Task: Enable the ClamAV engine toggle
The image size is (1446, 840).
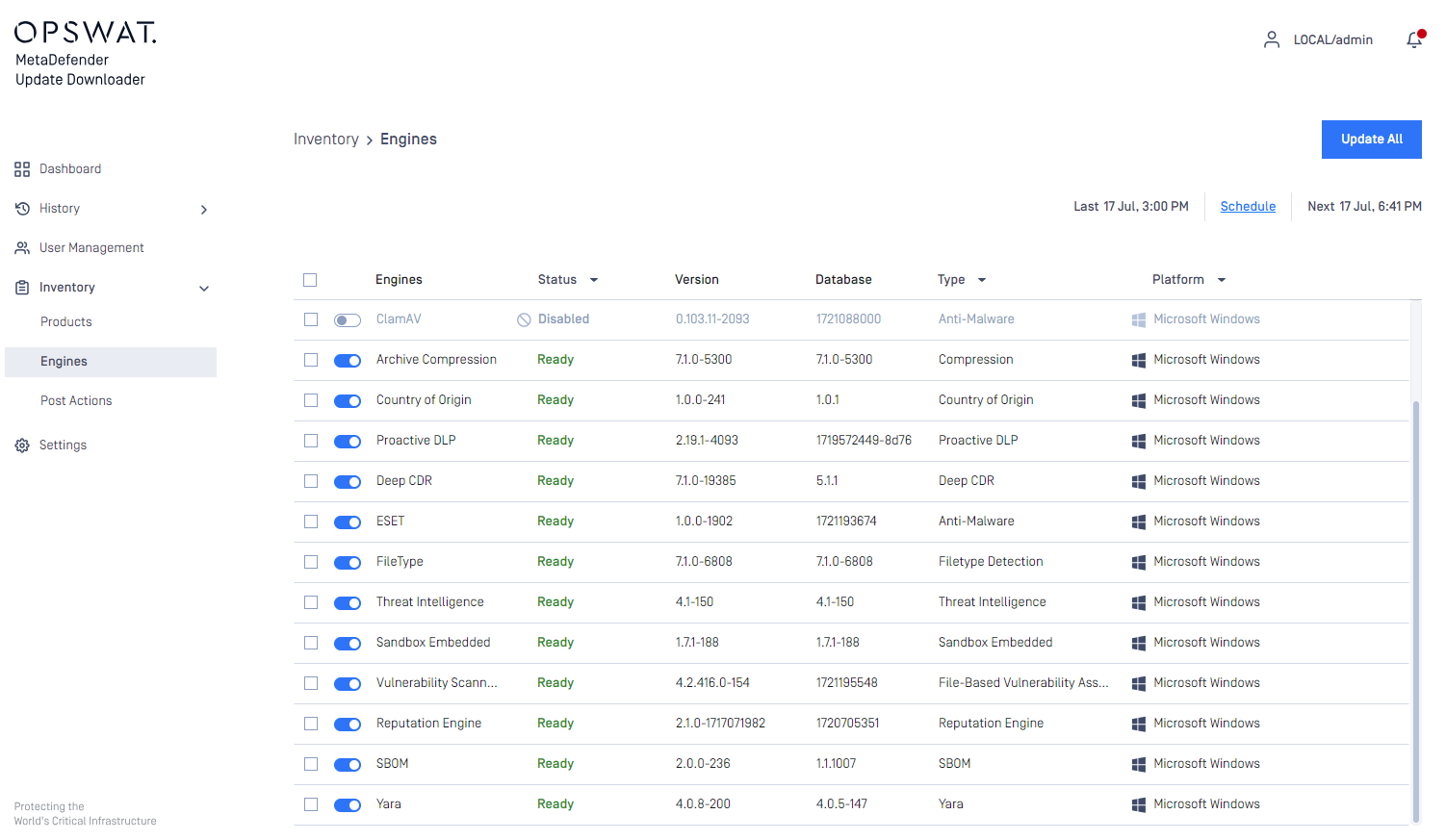Action: pyautogui.click(x=348, y=320)
